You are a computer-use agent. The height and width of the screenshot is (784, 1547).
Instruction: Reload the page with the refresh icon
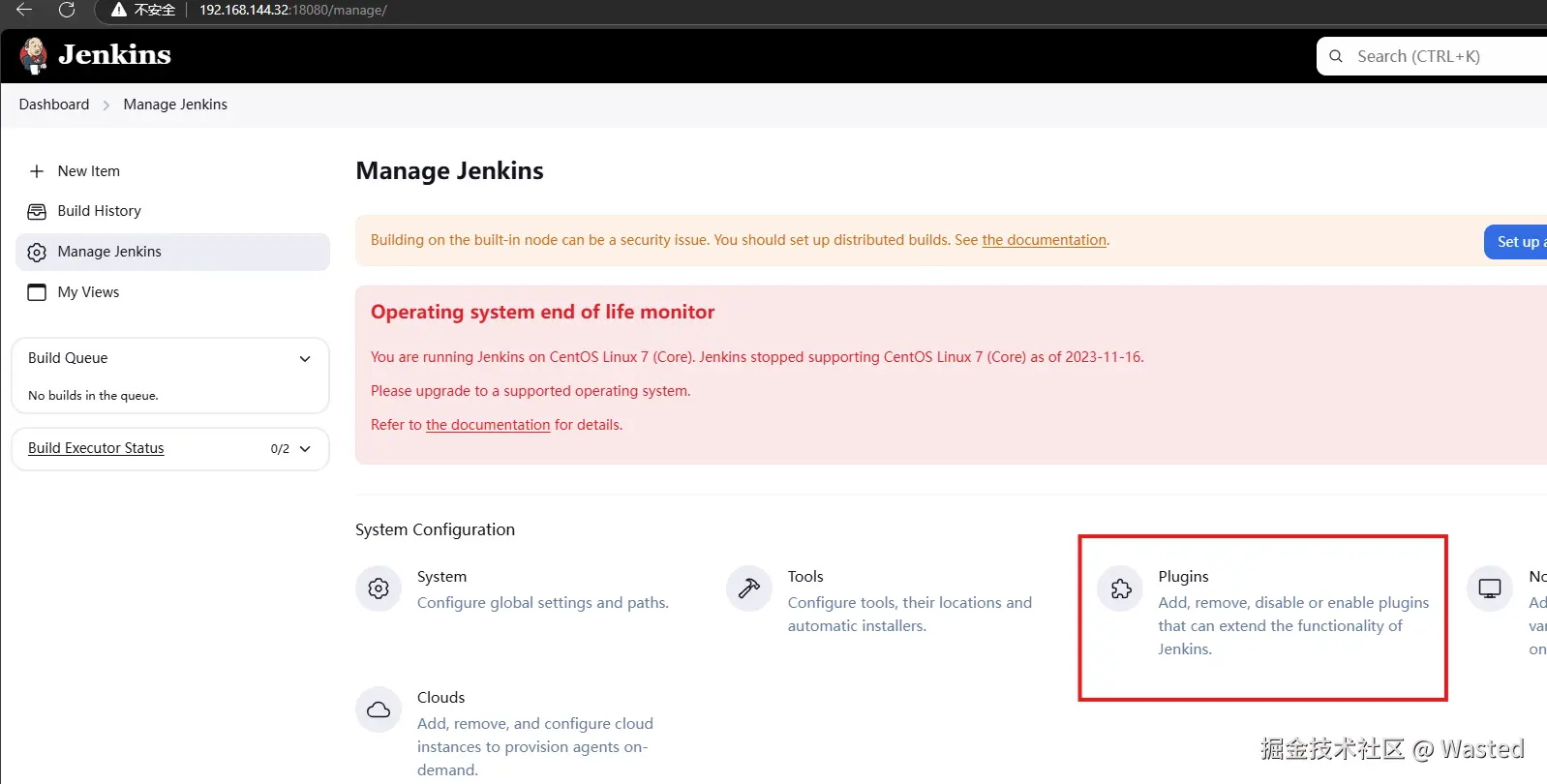click(x=67, y=10)
